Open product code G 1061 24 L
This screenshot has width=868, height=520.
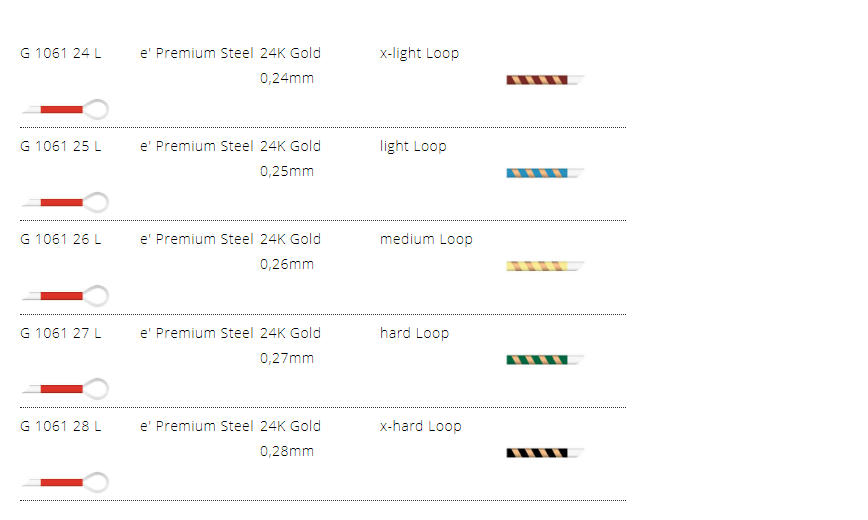point(61,53)
